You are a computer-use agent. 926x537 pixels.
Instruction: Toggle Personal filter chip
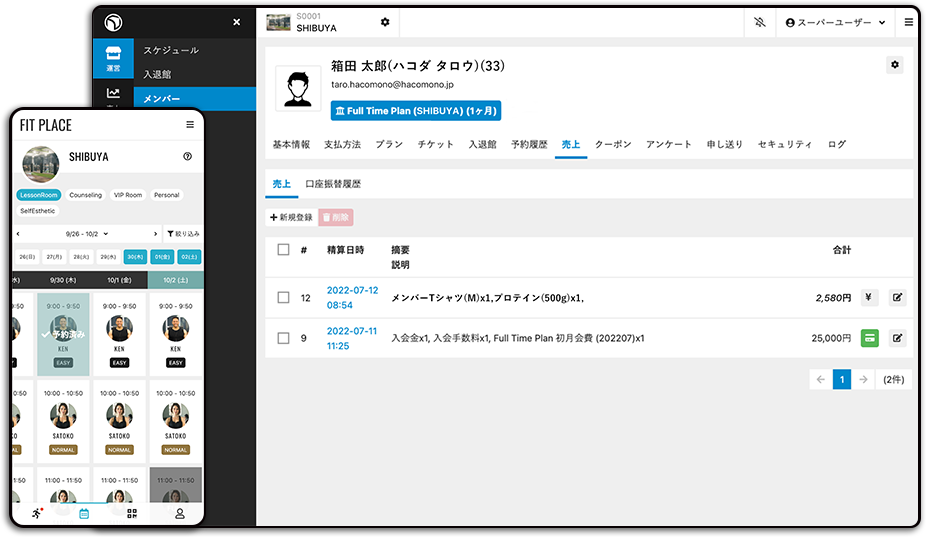[167, 195]
